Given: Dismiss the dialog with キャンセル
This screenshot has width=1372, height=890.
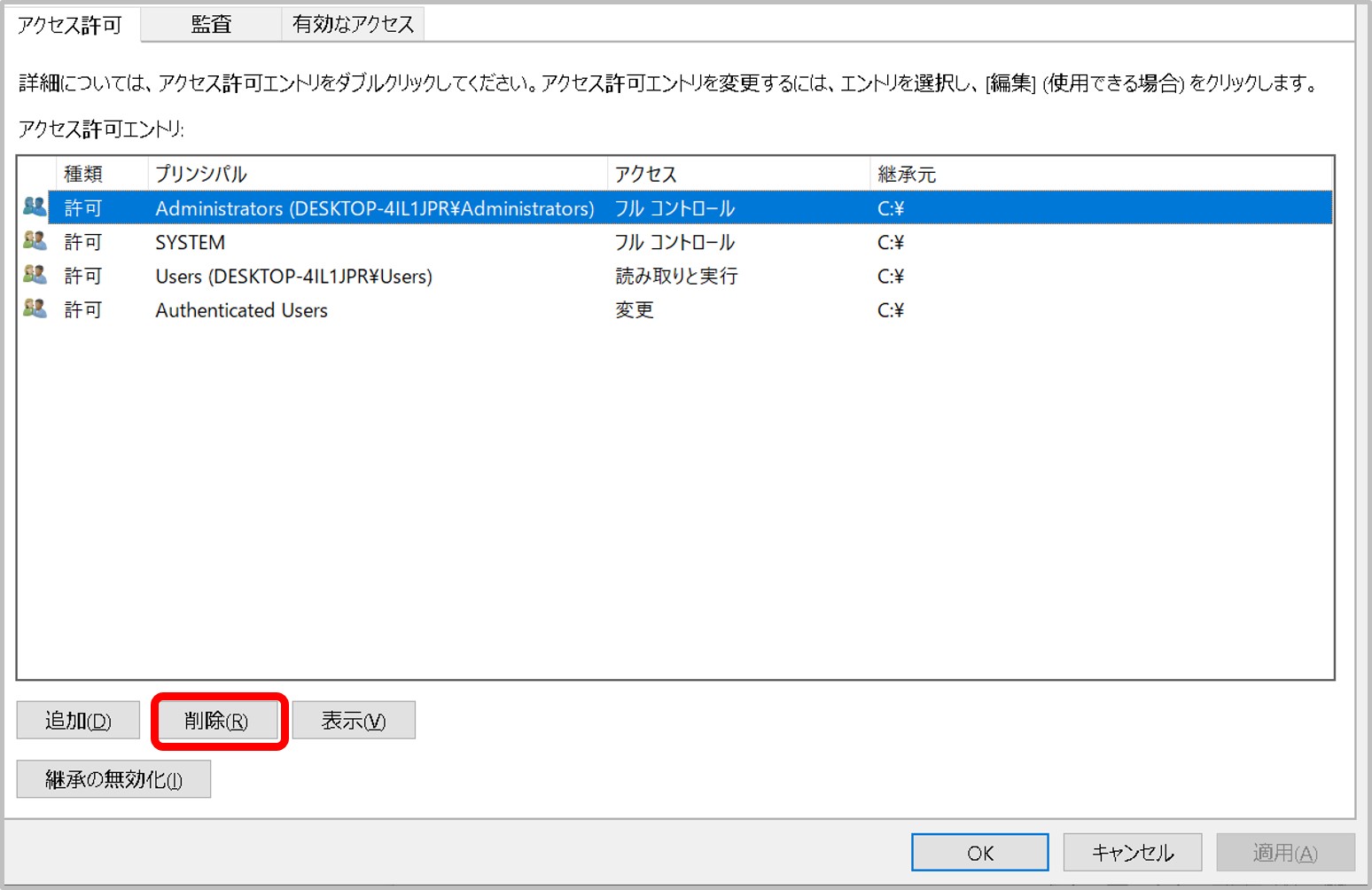Looking at the screenshot, I should point(1132,853).
